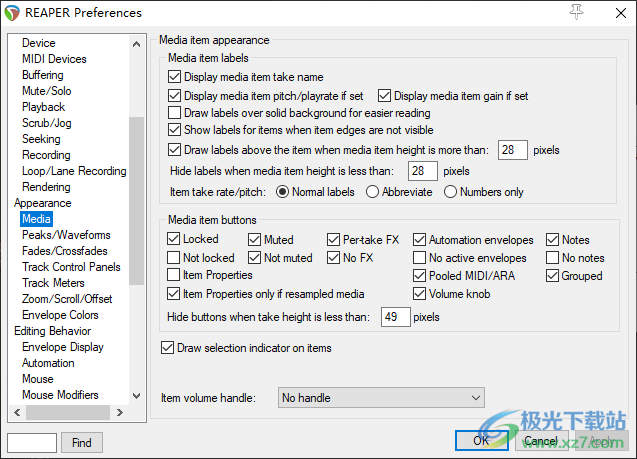The height and width of the screenshot is (459, 637).
Task: Open Peaks/Waveforms preferences page
Action: (66, 235)
